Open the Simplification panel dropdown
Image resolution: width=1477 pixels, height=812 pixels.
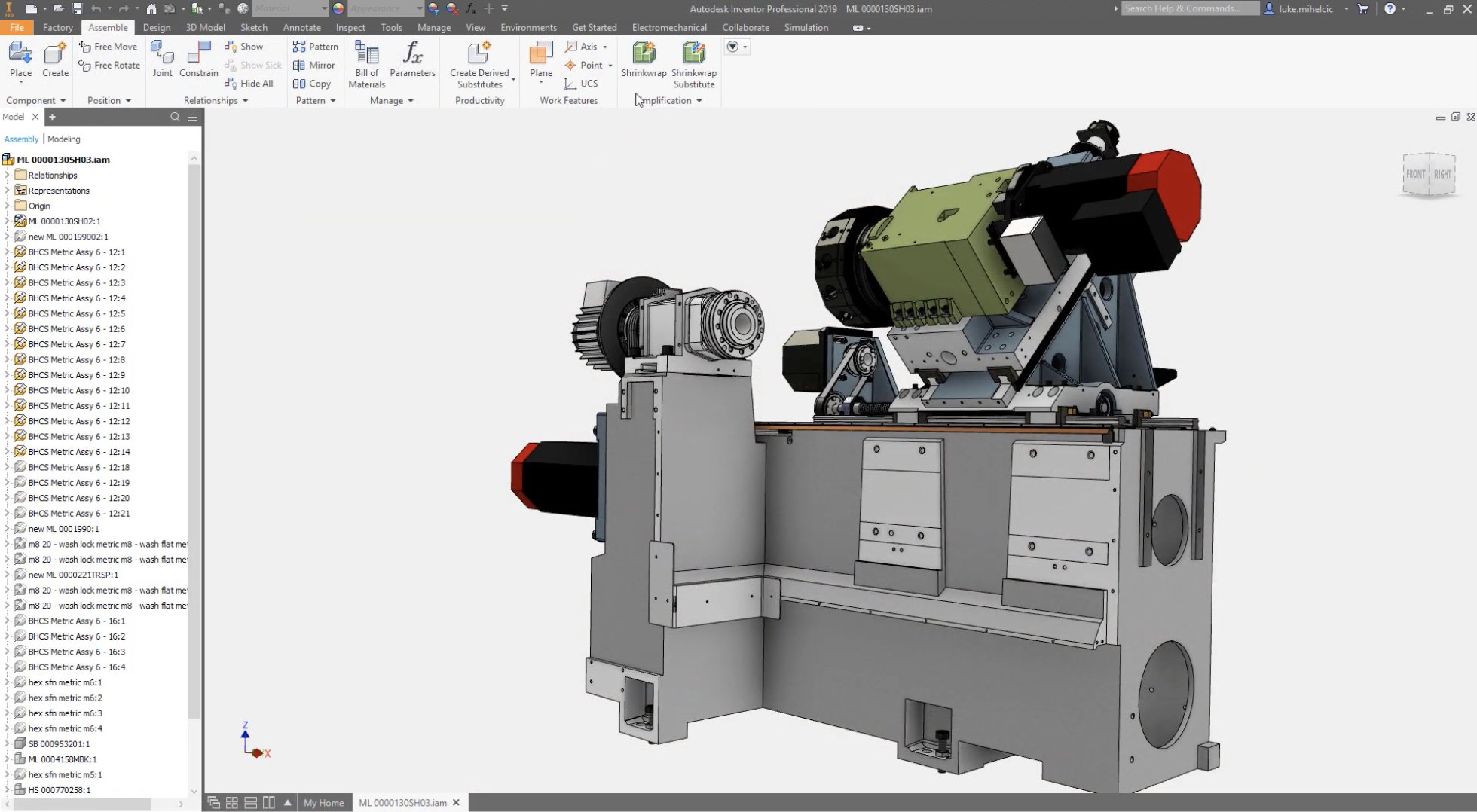671,100
